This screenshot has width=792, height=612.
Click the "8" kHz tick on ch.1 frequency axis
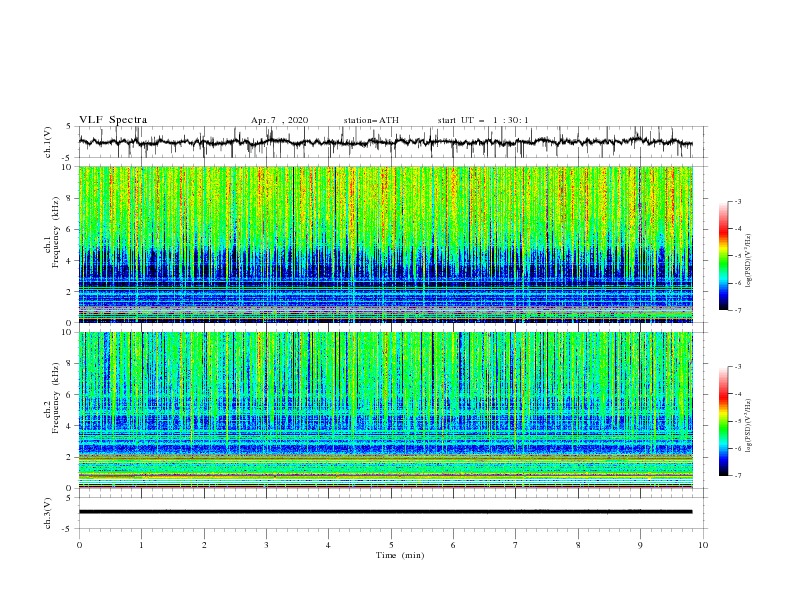pyautogui.click(x=69, y=198)
